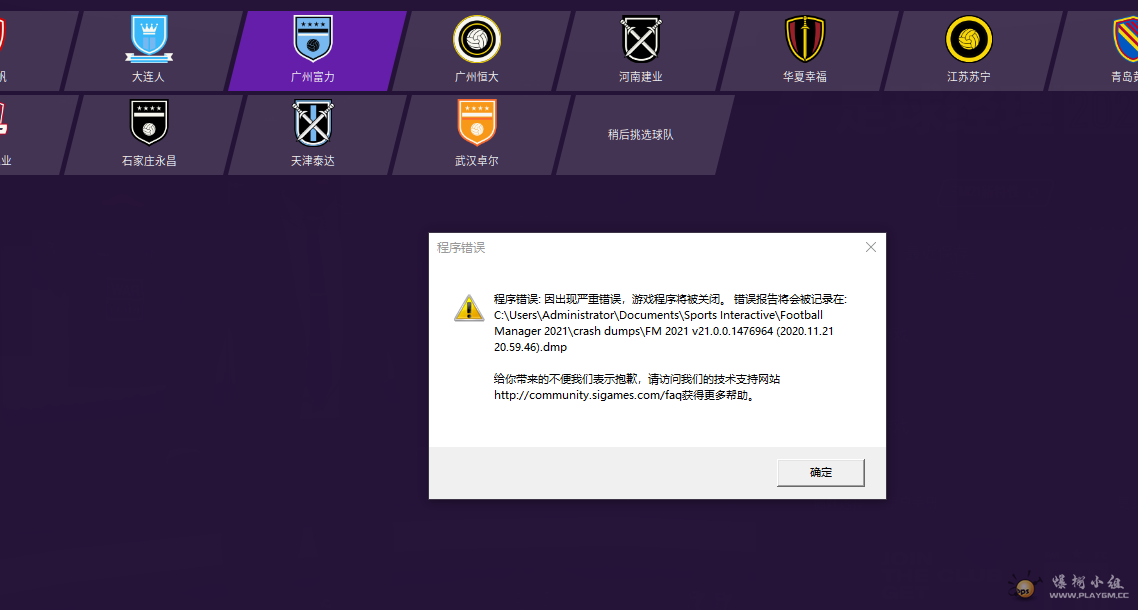Click the warning triangle icon in dialog

click(469, 308)
